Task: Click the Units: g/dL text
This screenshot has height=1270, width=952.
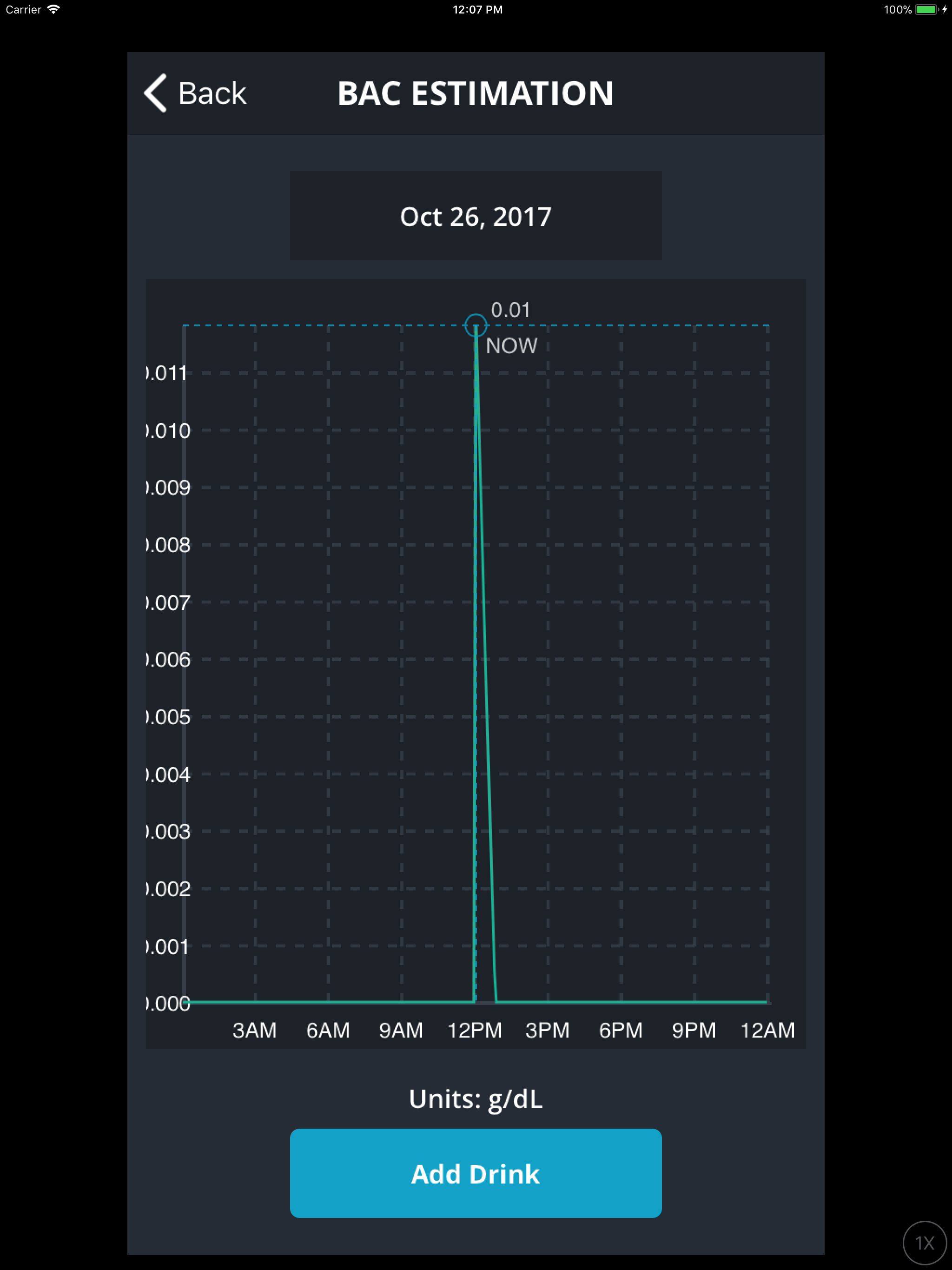Action: tap(476, 1099)
